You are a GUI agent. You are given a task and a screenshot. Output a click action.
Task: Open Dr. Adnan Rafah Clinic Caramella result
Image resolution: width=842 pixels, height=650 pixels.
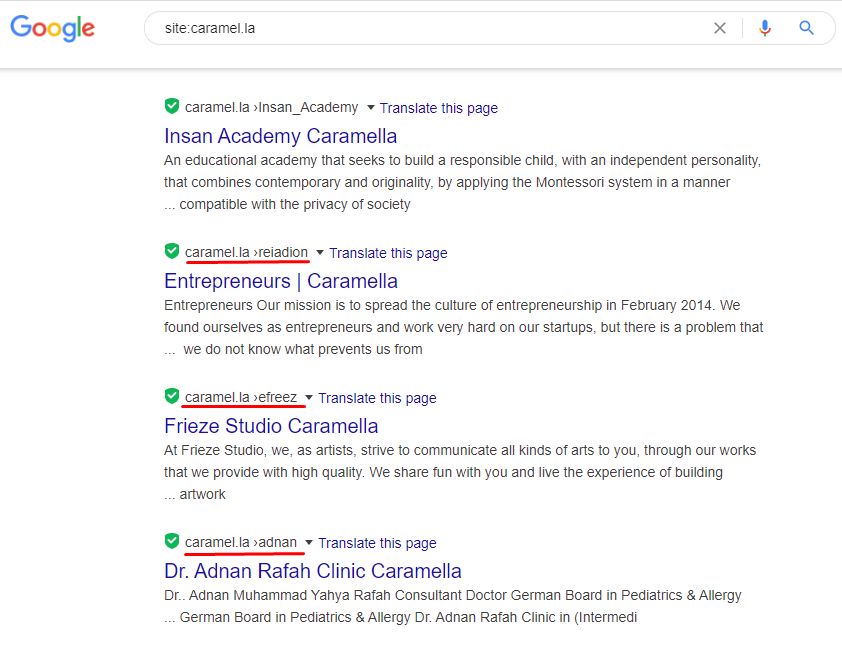313,571
